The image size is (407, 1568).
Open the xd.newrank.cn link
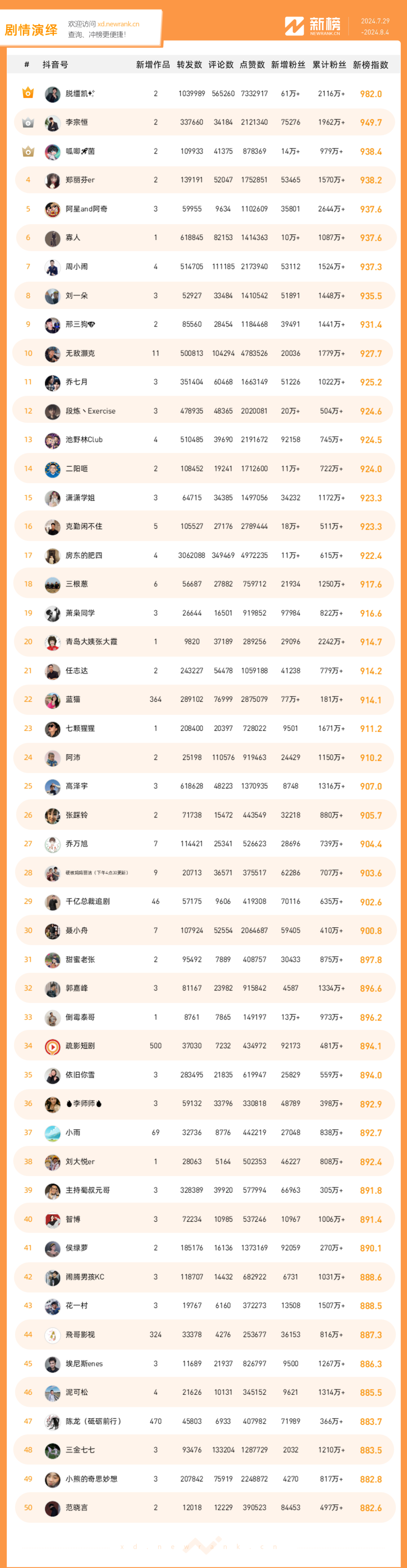(118, 25)
